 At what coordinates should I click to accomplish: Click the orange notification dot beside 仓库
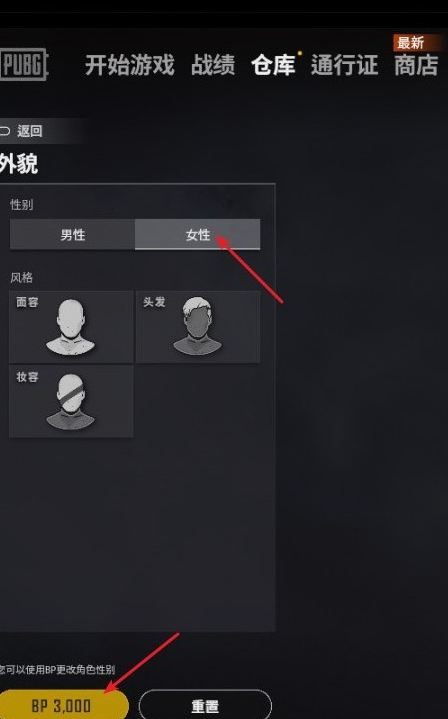[299, 53]
